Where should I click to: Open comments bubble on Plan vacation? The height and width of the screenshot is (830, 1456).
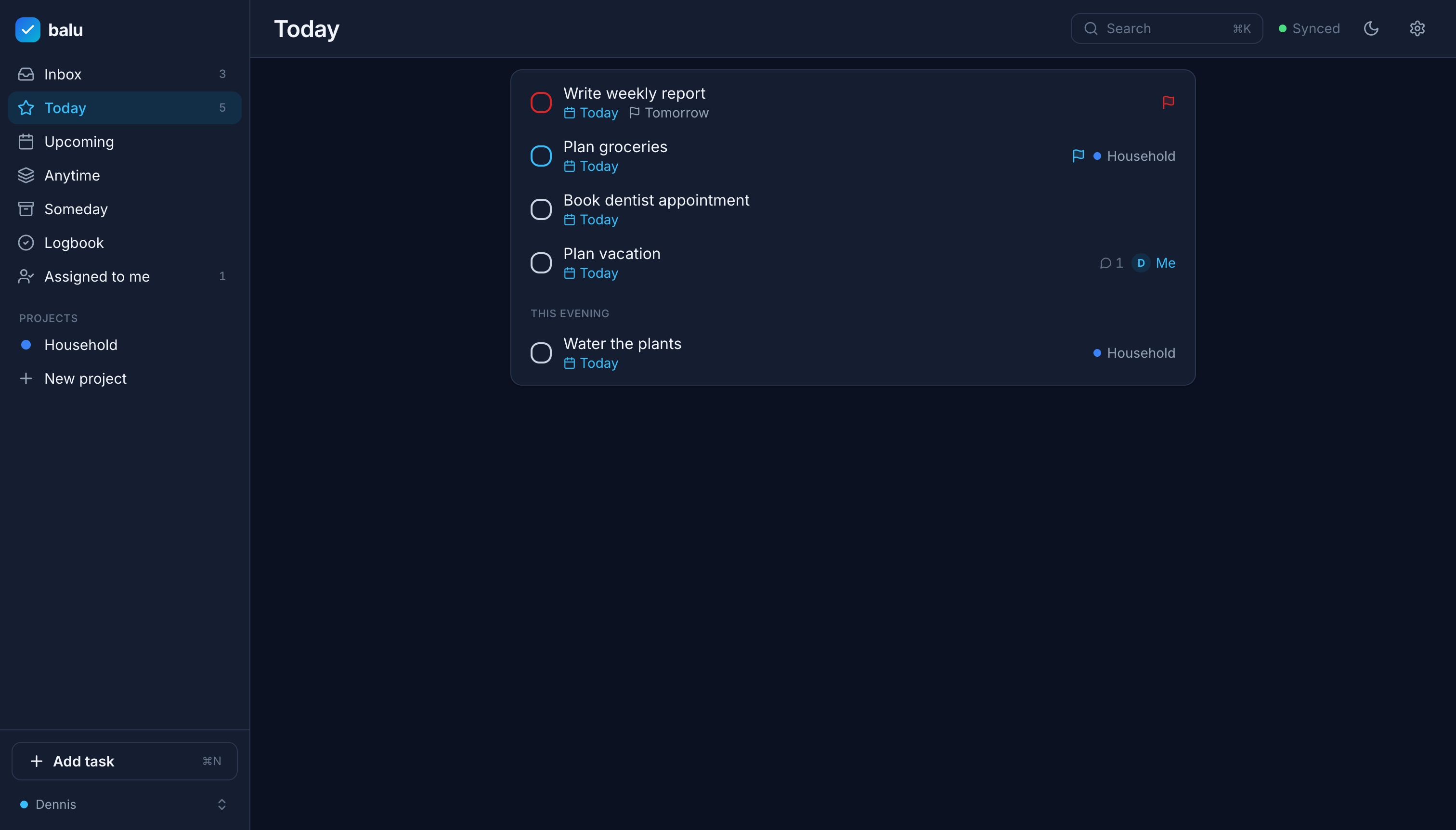coord(1110,263)
